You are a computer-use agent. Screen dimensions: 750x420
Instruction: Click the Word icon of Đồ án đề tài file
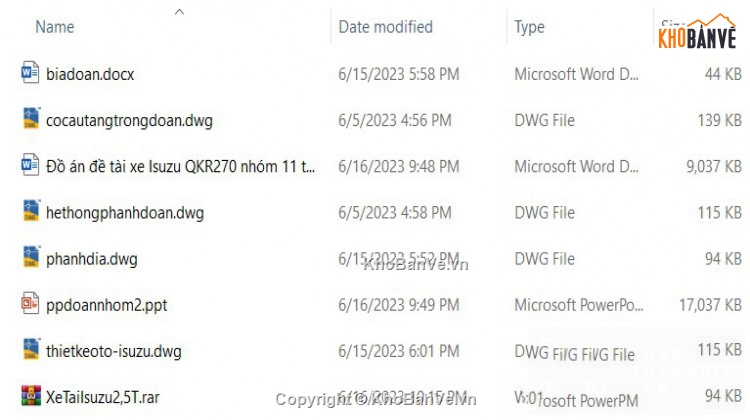point(30,165)
